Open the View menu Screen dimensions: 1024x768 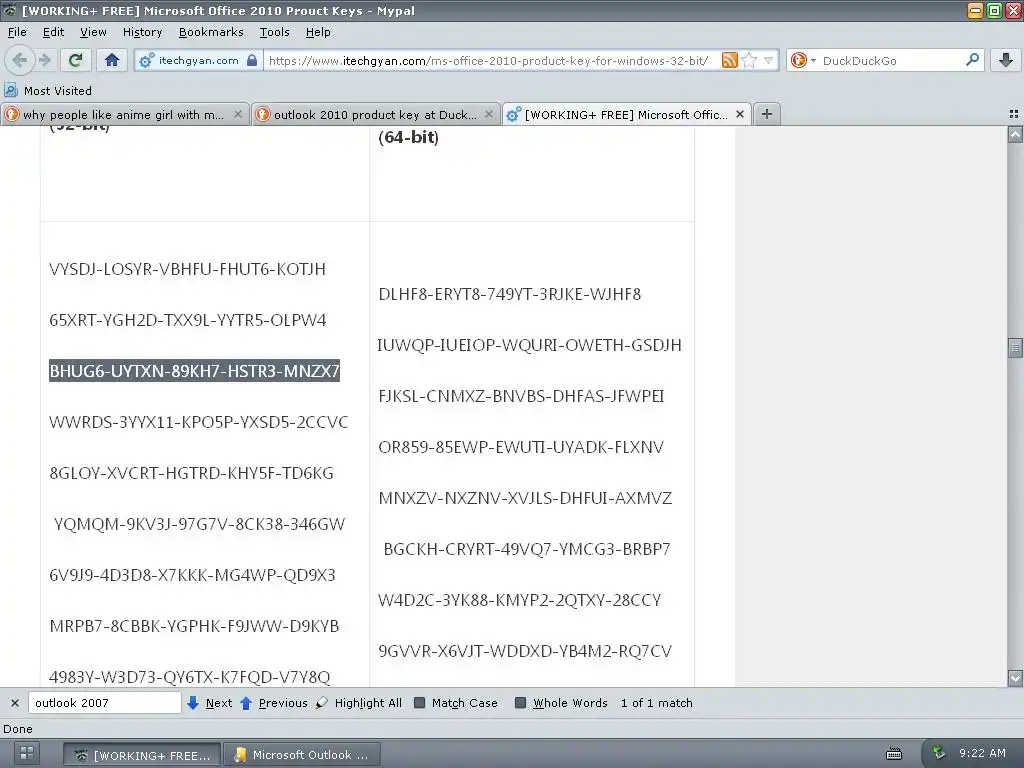click(x=93, y=32)
